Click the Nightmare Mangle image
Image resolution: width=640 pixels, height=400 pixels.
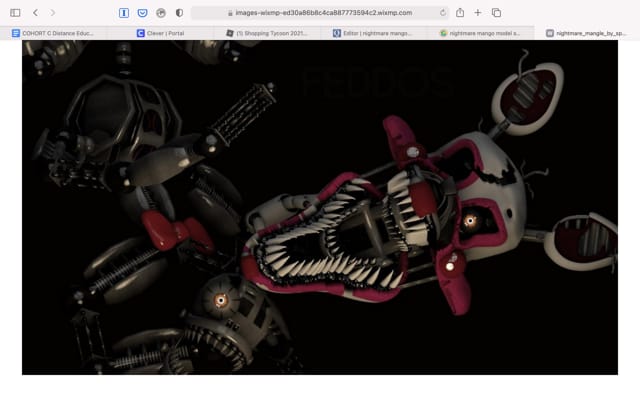[x=320, y=208]
